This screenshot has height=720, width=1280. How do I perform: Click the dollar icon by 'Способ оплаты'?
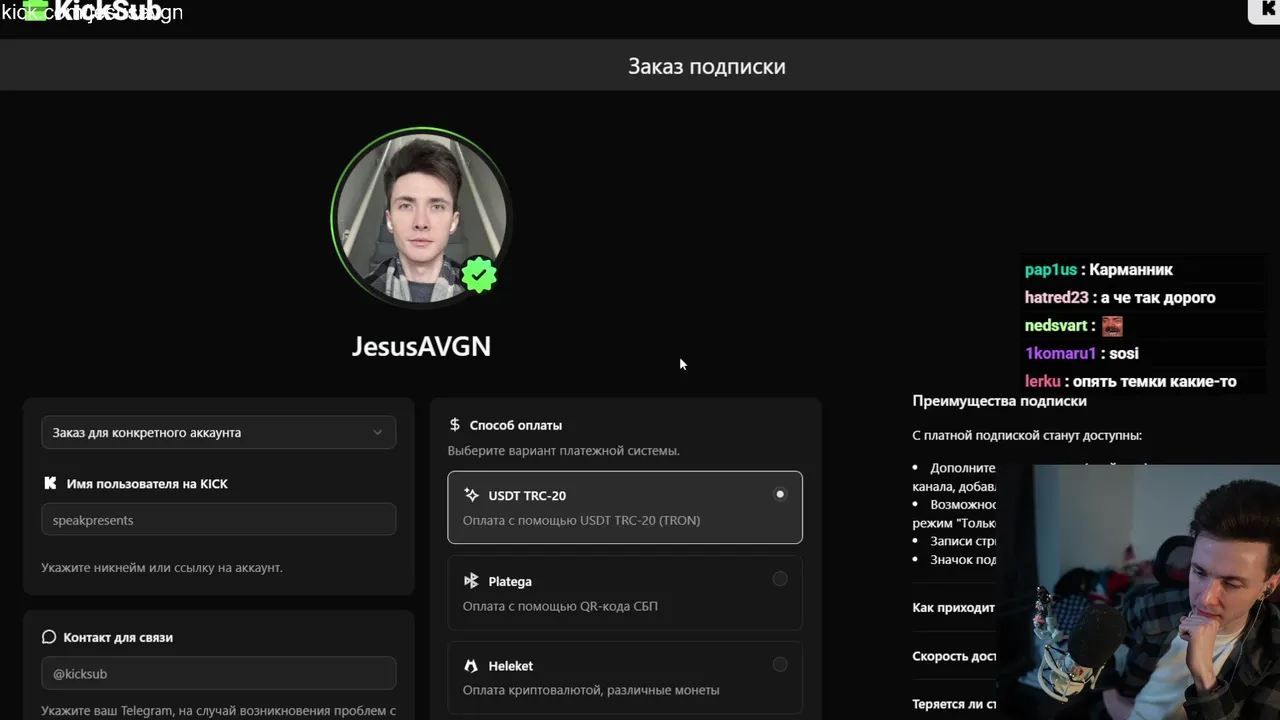tap(455, 425)
